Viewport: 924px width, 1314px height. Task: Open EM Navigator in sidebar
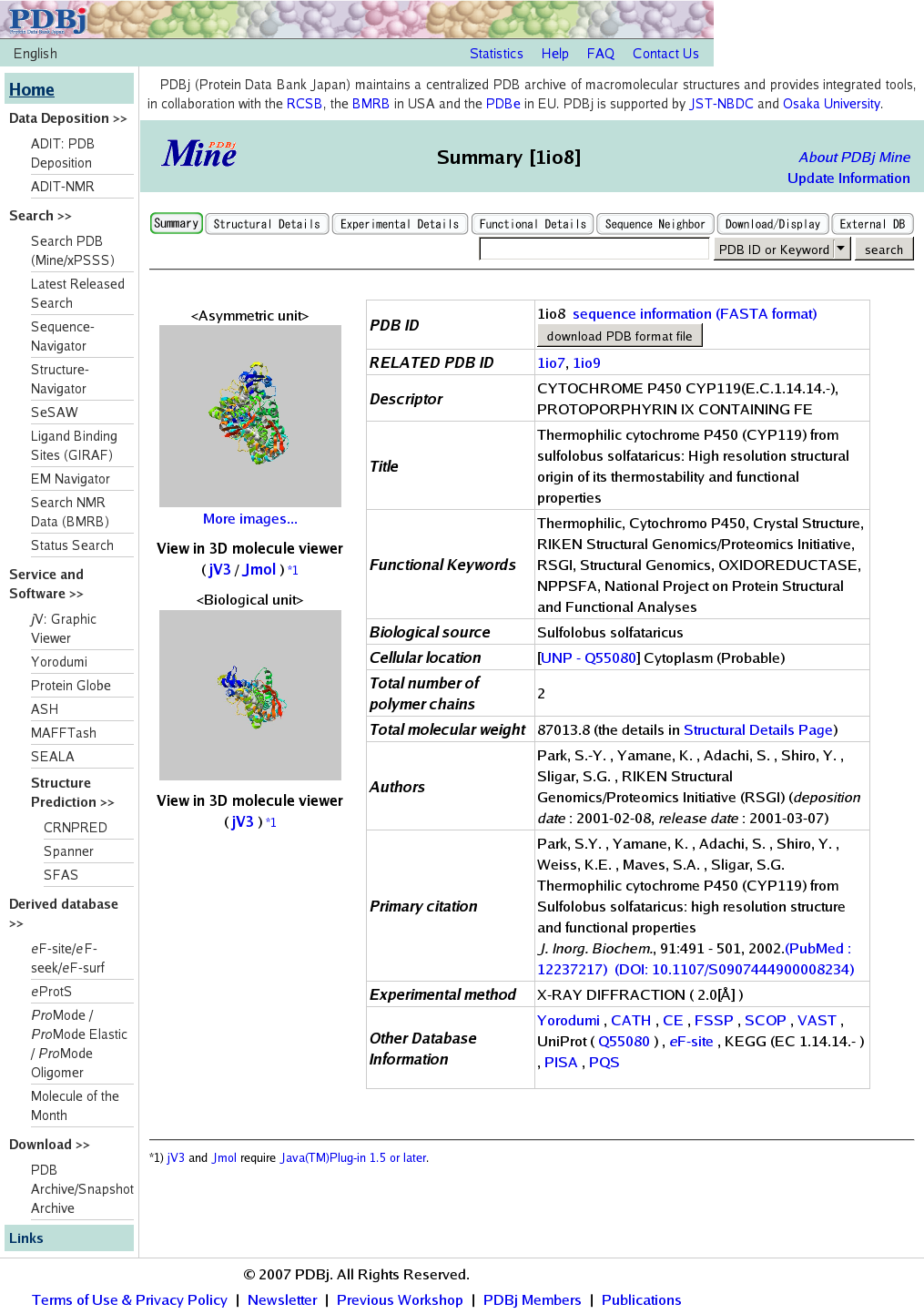click(x=70, y=479)
